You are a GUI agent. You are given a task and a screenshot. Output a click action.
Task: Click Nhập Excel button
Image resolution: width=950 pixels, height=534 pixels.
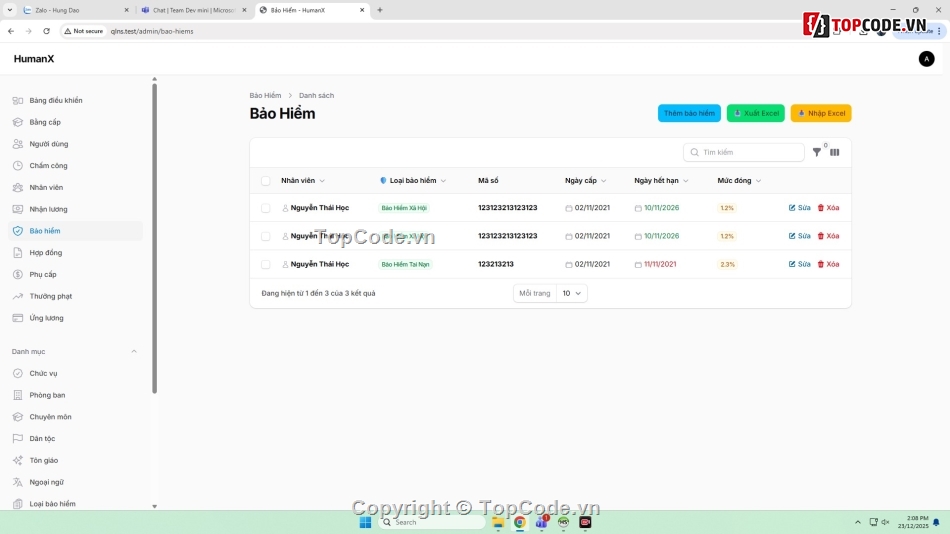click(x=821, y=113)
